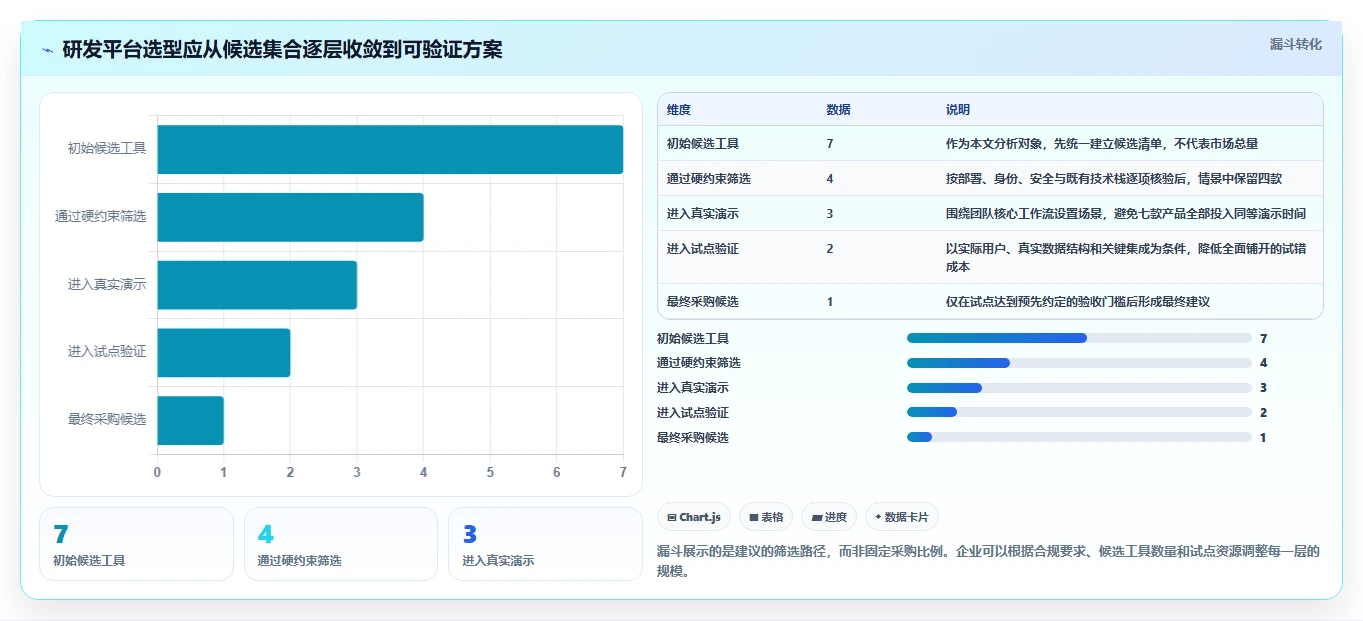Click the 数据 column header
The width and height of the screenshot is (1363, 621).
839,110
